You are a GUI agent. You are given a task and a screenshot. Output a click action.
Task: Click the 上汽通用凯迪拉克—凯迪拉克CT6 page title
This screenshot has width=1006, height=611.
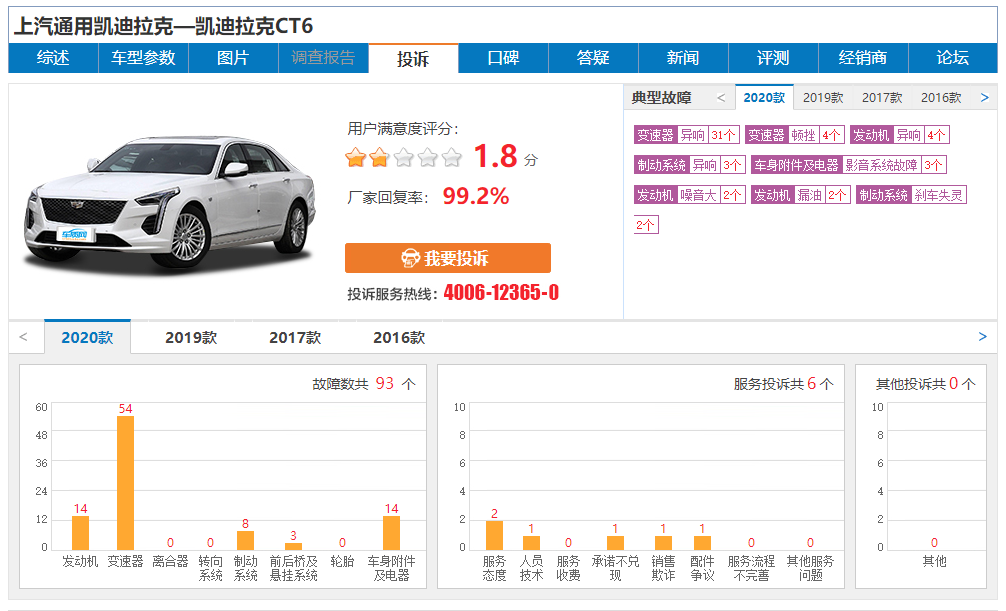point(163,26)
